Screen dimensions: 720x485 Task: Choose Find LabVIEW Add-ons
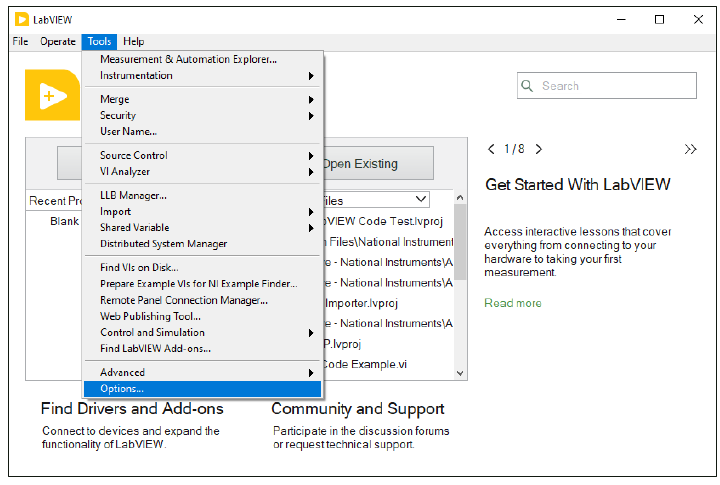click(x=202, y=349)
